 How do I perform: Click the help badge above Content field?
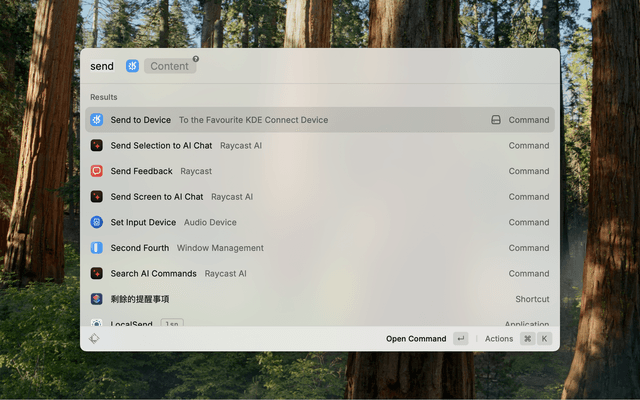(196, 59)
